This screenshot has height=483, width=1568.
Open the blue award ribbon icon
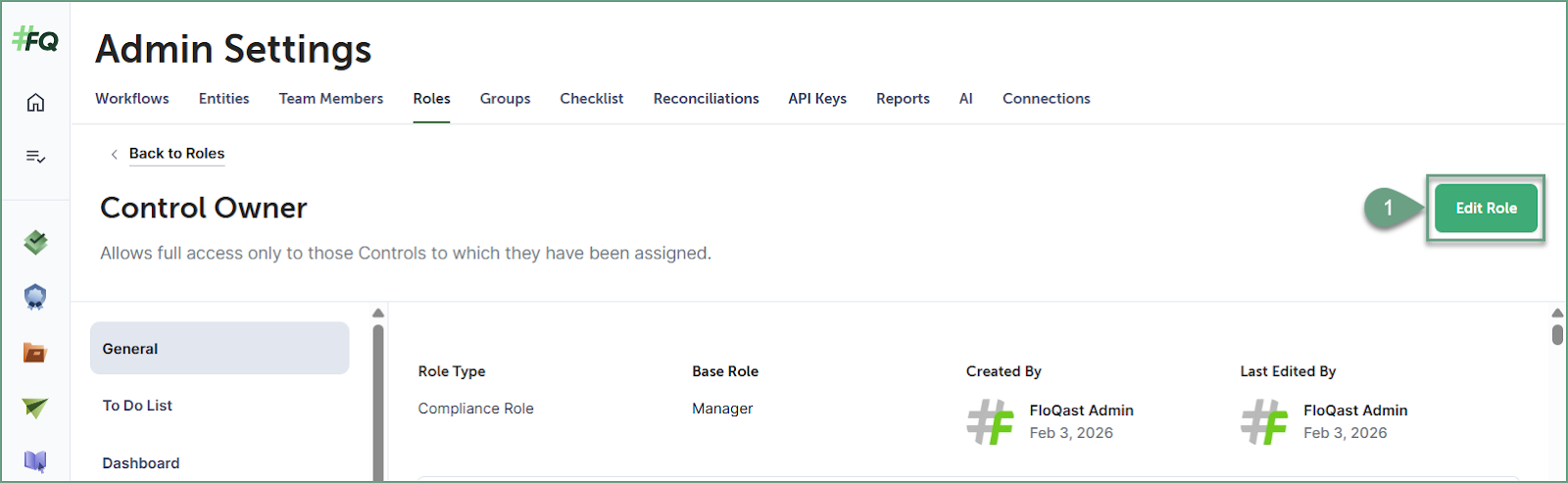click(x=35, y=297)
